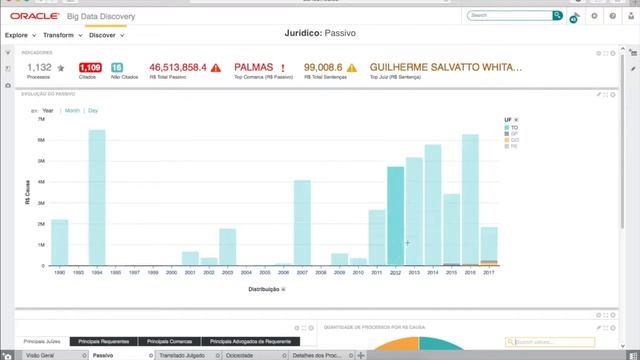Screen dimensions: 640x360
Task: Open Indicadores panel gear options
Action: coord(613,53)
